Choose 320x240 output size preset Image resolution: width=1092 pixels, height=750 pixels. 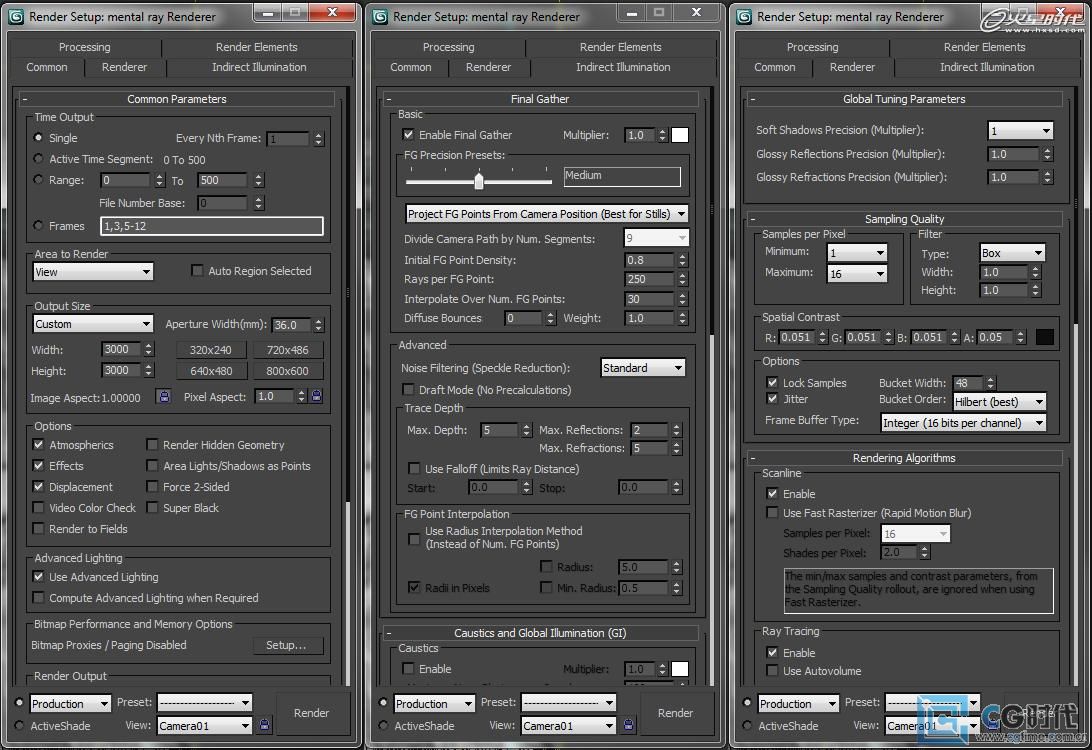coord(210,350)
